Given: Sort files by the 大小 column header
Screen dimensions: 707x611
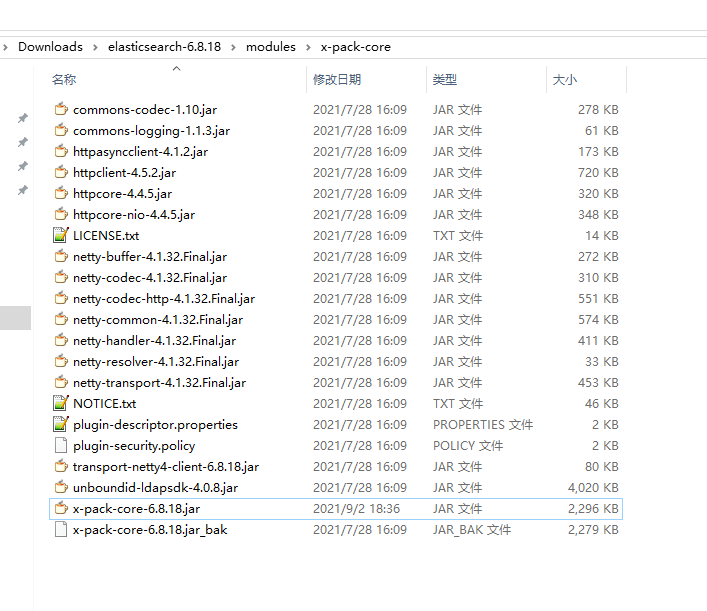Looking at the screenshot, I should [x=565, y=79].
